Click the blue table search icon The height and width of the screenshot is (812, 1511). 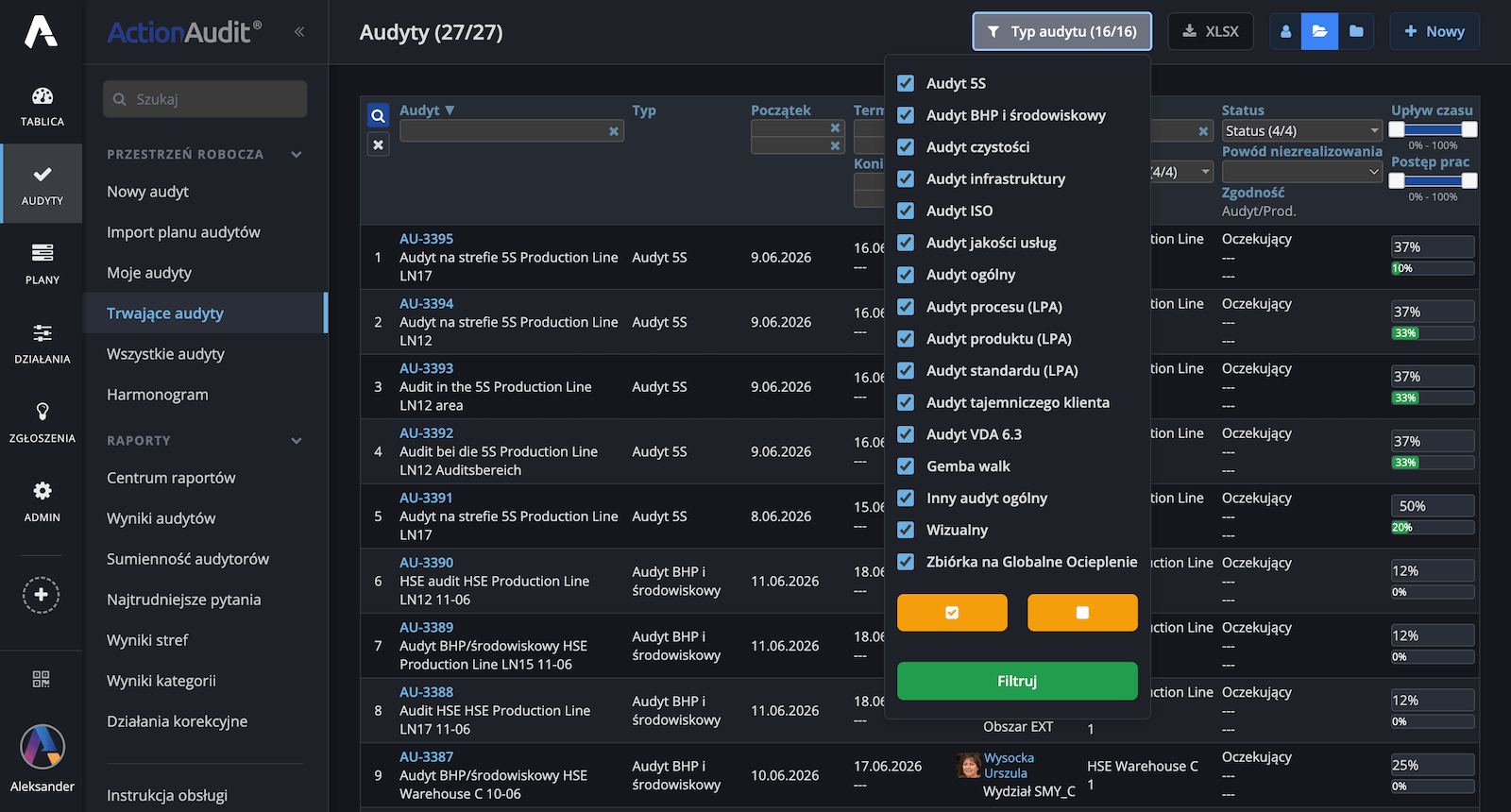(x=378, y=115)
